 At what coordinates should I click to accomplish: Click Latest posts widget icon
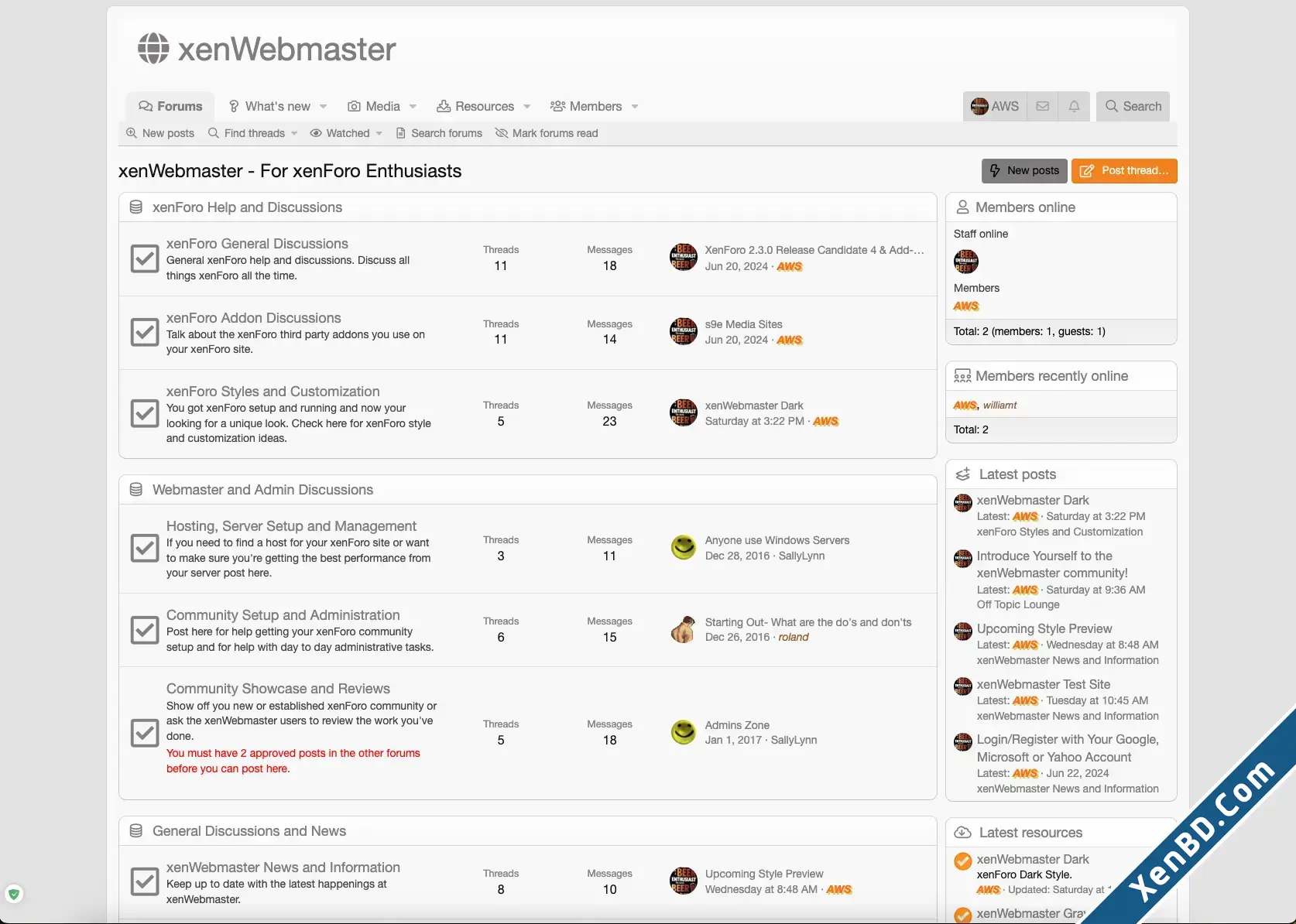point(963,474)
